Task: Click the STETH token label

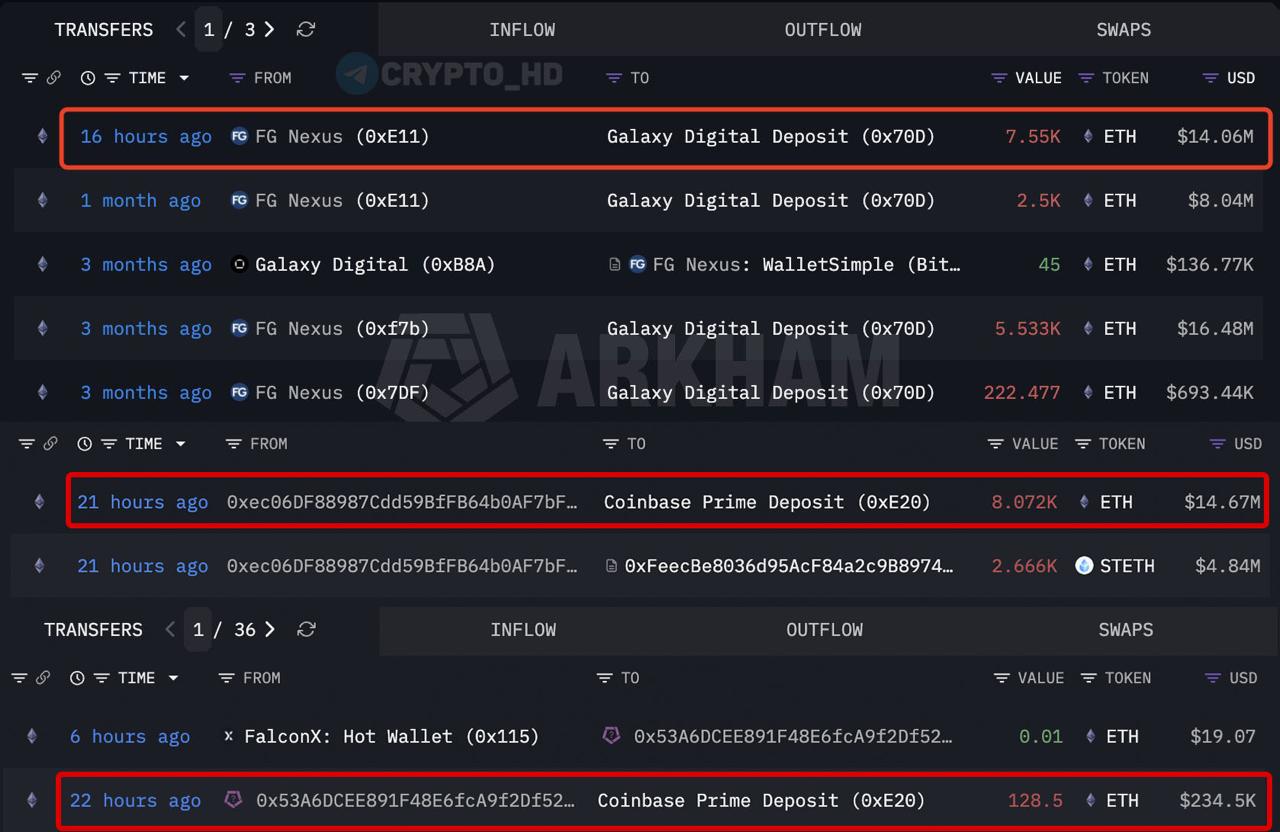Action: point(1127,566)
